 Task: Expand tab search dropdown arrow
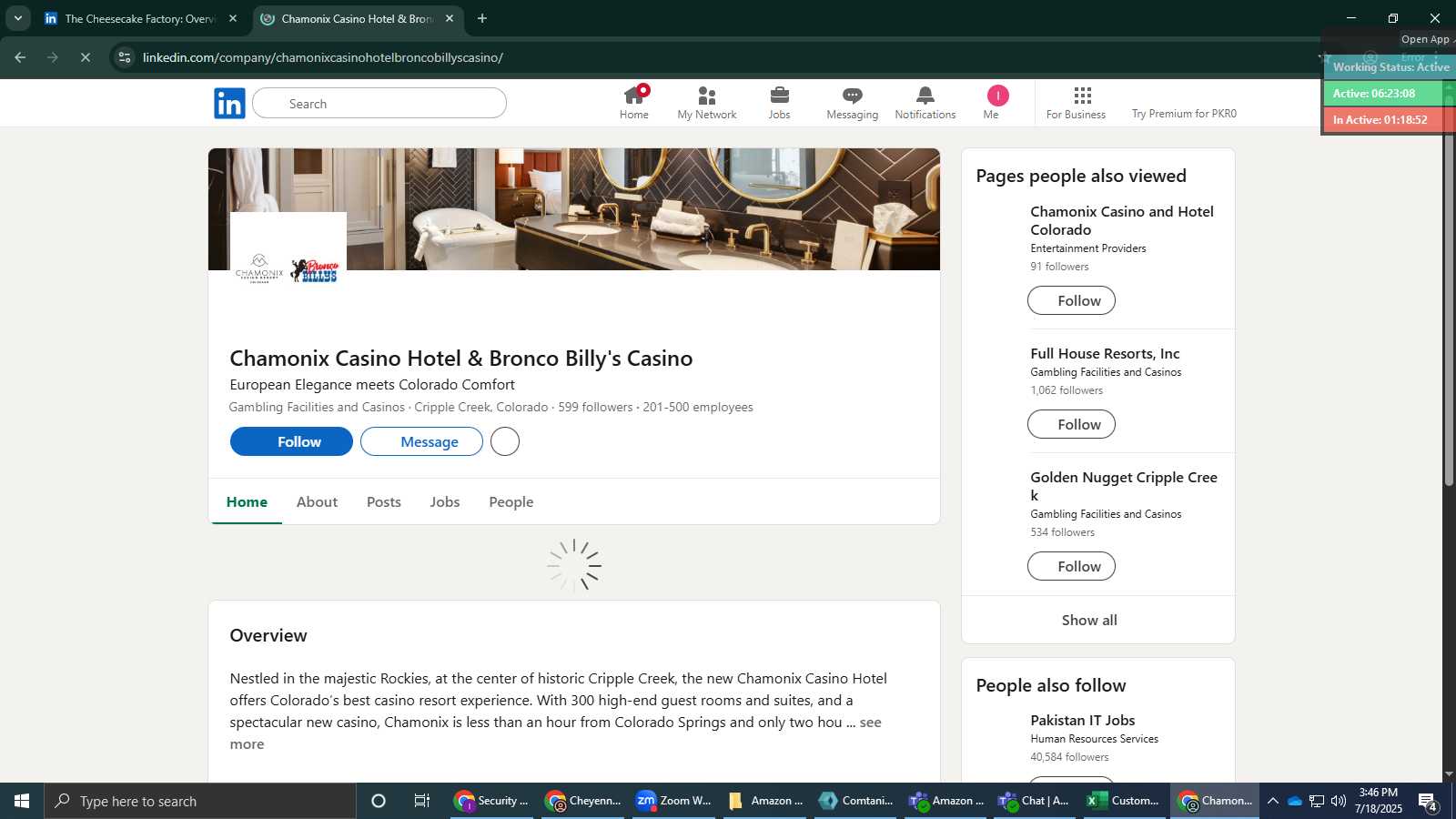[x=17, y=18]
